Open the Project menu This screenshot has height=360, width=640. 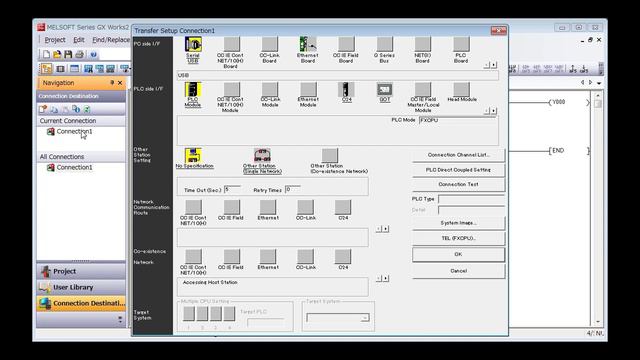point(55,40)
